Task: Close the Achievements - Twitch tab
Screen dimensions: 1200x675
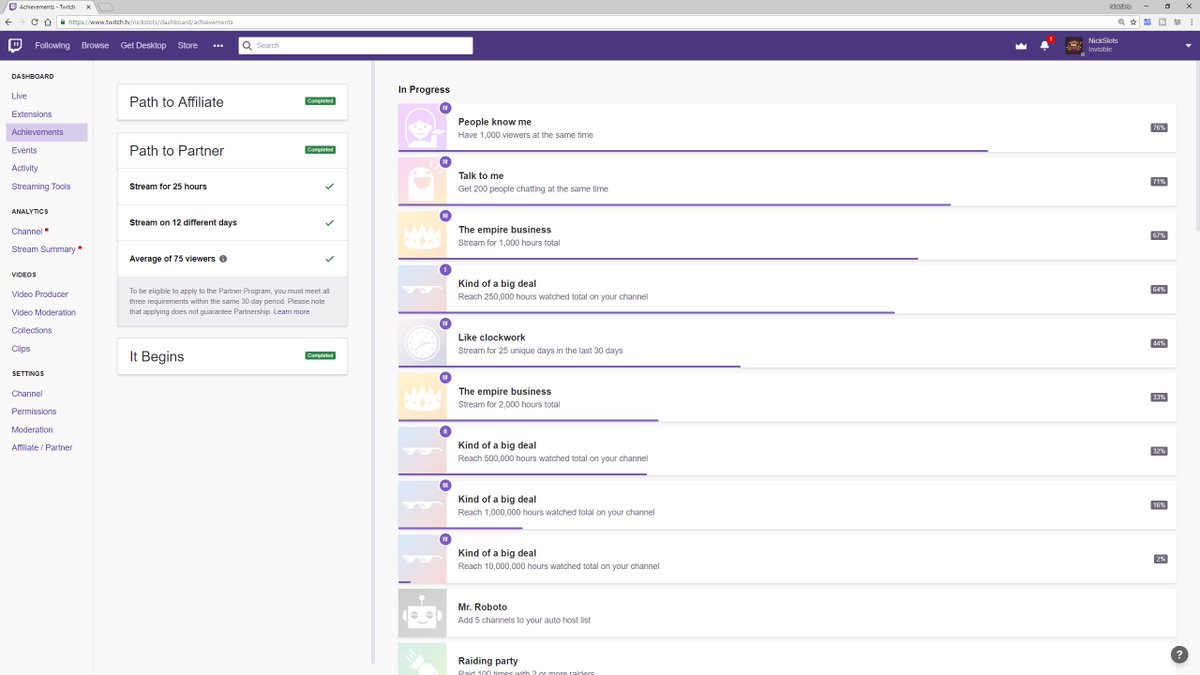Action: pyautogui.click(x=88, y=6)
